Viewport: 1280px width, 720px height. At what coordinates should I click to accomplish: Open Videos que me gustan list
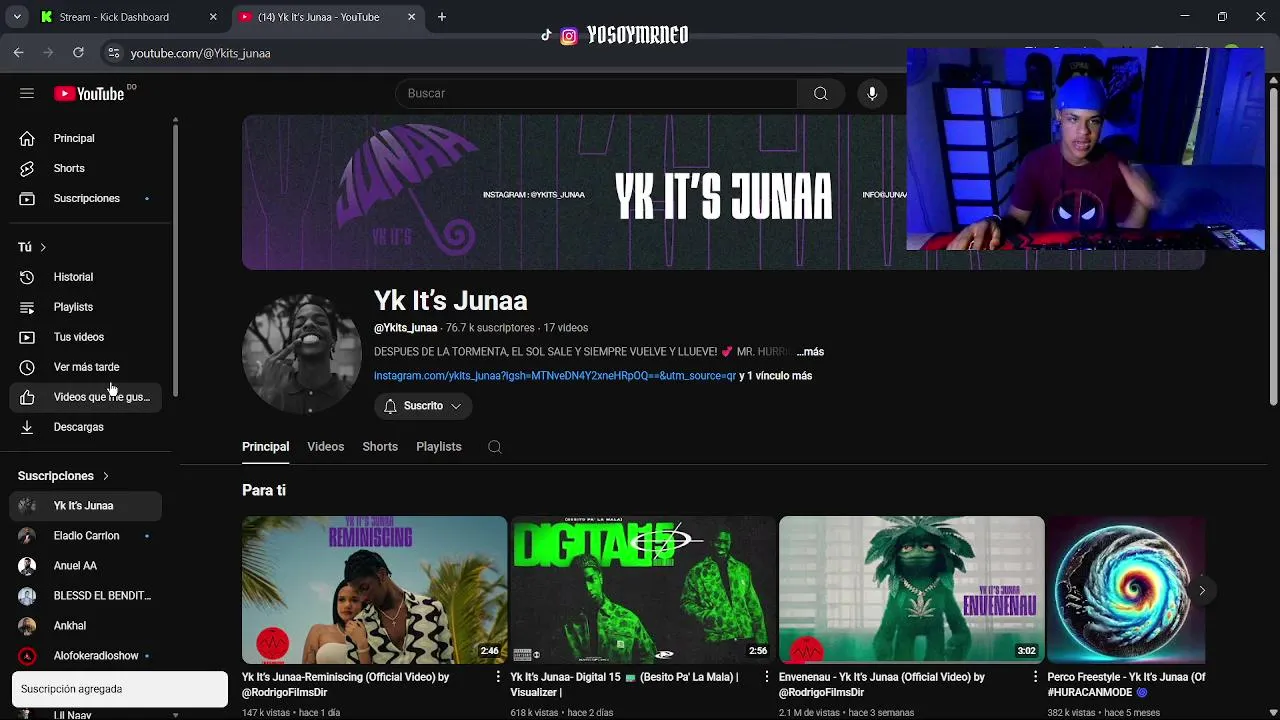point(86,397)
